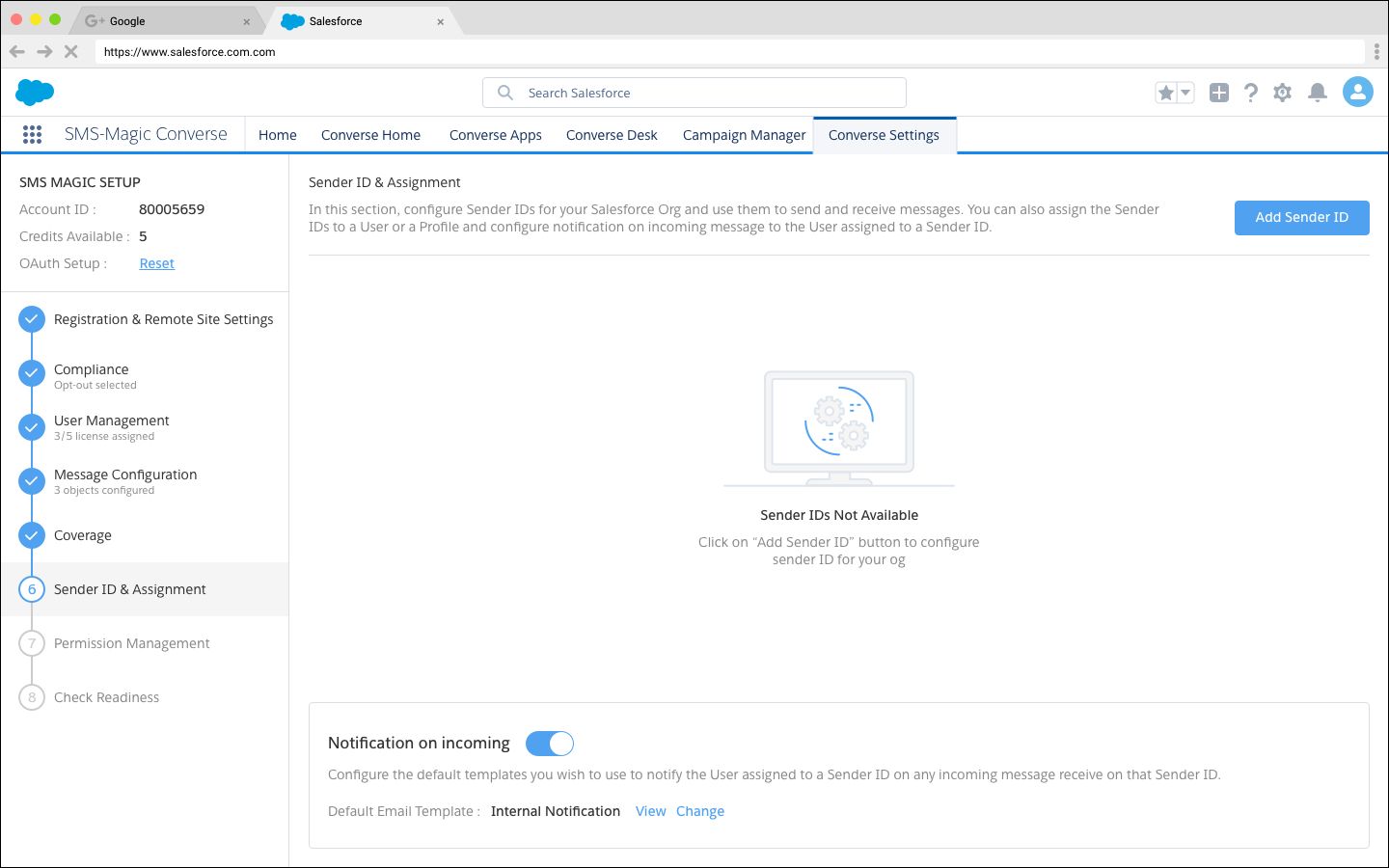1389x868 pixels.
Task: Open the Permission Management step
Action: point(145,643)
